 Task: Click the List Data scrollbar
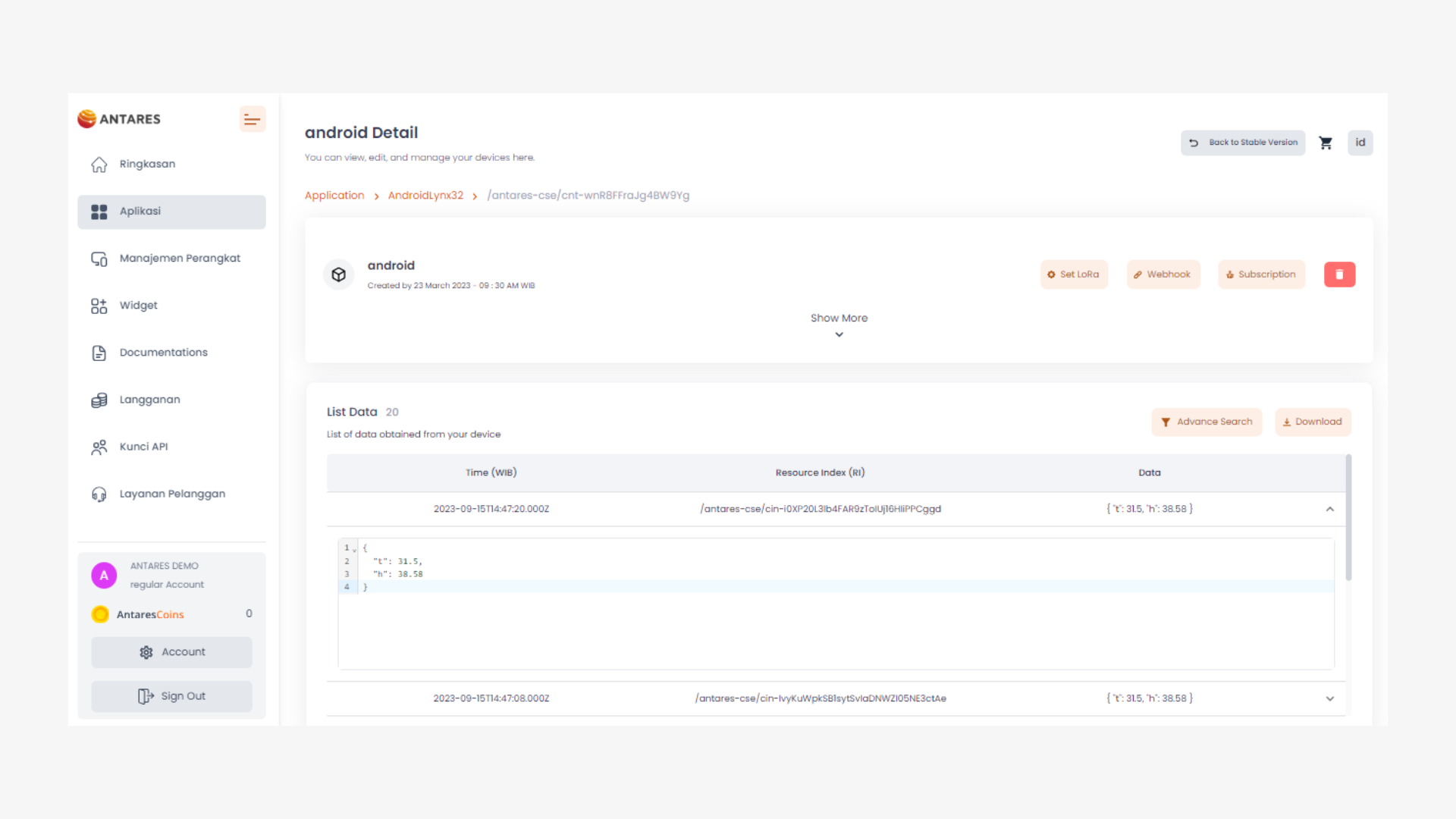(x=1348, y=516)
